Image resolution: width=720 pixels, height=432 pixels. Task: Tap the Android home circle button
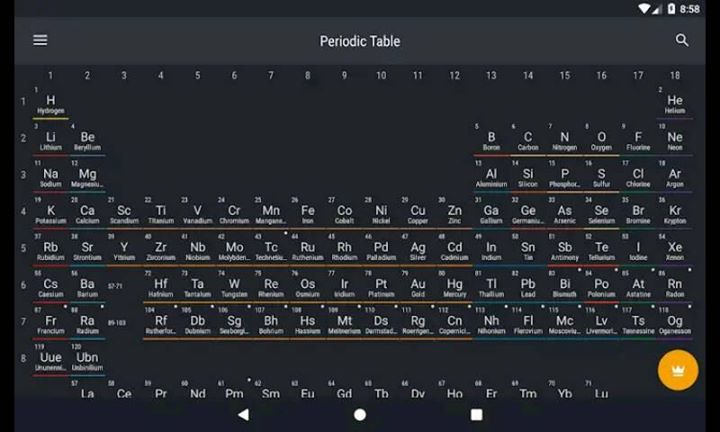coord(360,414)
